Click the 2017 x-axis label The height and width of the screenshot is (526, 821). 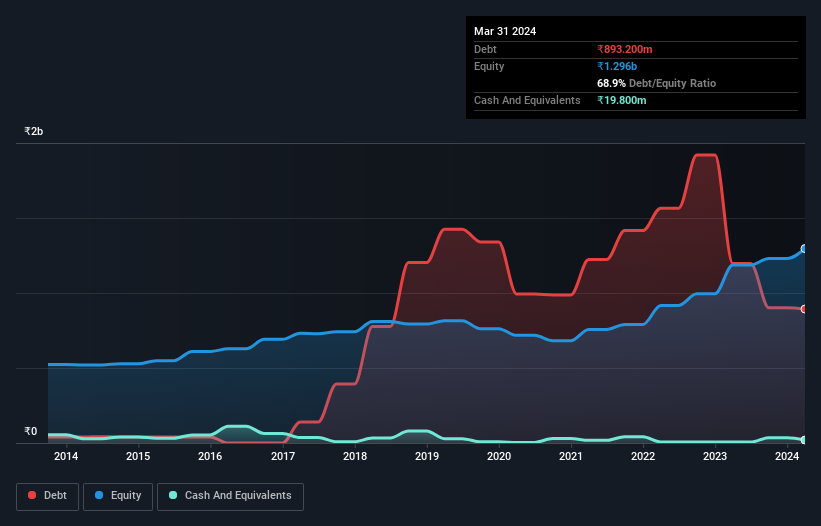pyautogui.click(x=283, y=456)
